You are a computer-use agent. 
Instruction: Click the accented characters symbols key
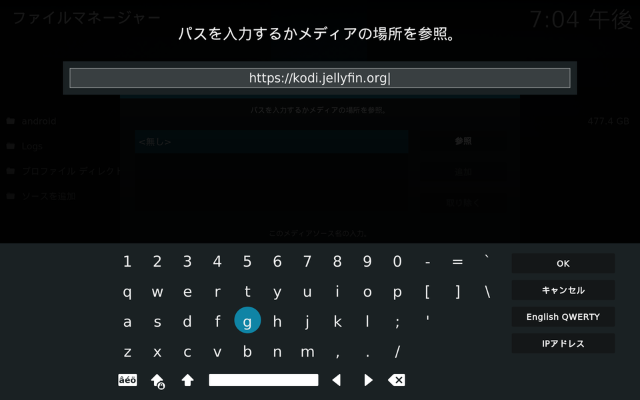[127, 380]
